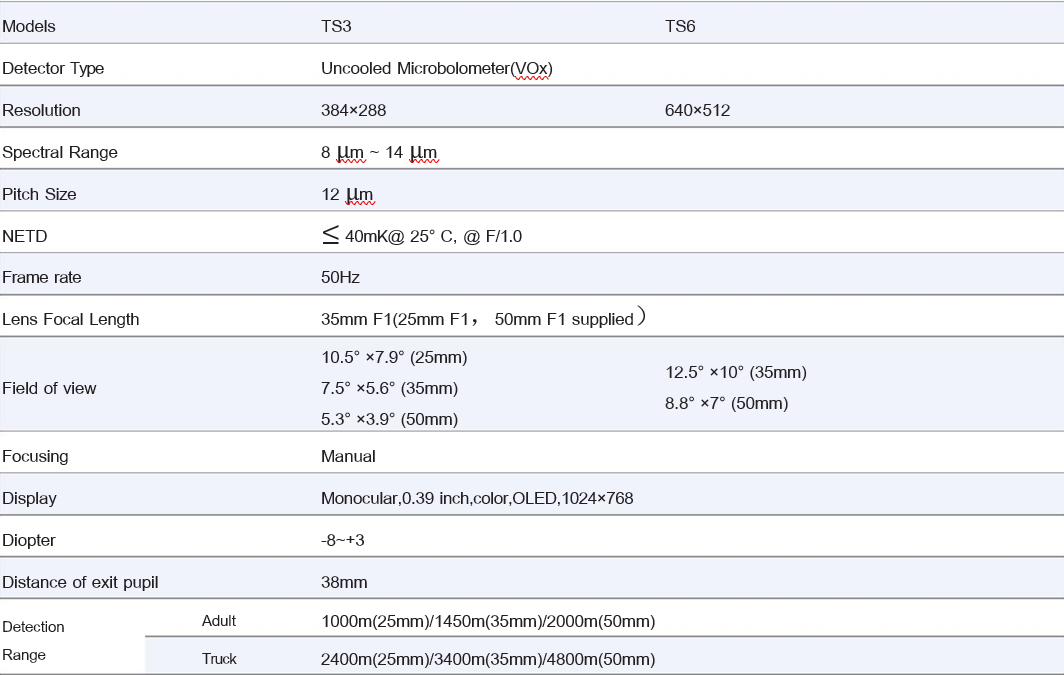Viewport: 1064px width, 675px height.
Task: Click the 12 μm pitch size value
Action: [x=347, y=194]
